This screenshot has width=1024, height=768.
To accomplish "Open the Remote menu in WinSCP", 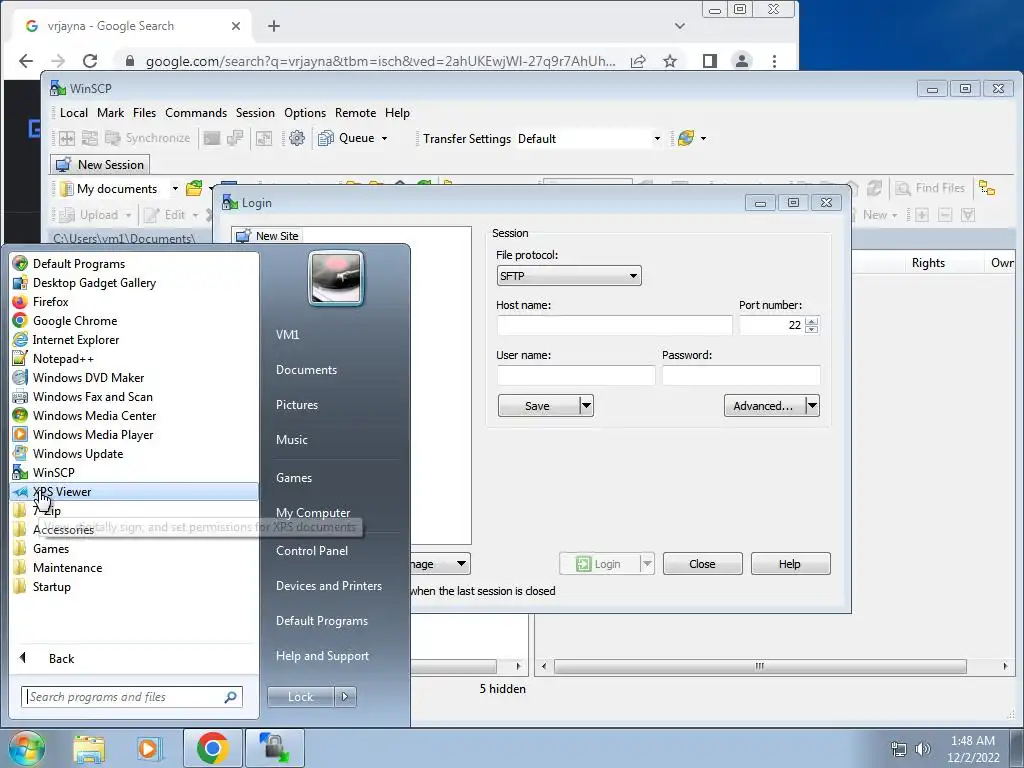I will 355,113.
